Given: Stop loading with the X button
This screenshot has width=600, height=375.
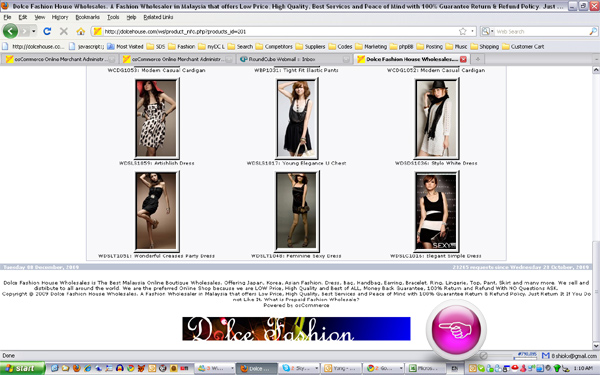Looking at the screenshot, I should click(x=64, y=31).
